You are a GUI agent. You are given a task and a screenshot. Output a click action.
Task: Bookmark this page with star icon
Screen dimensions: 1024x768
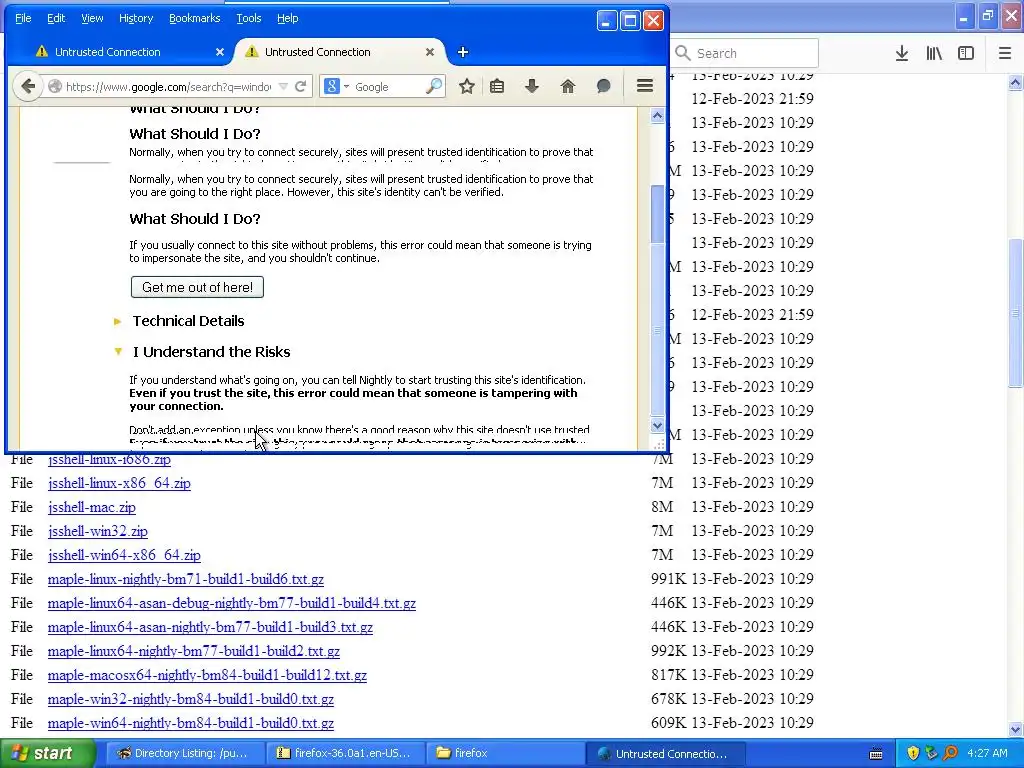coord(466,86)
